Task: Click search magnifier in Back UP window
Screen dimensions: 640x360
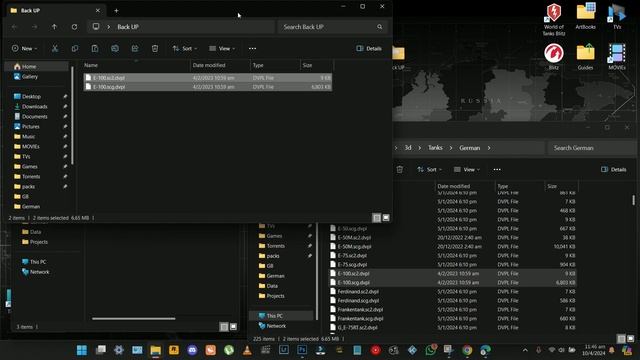Action: [380, 27]
